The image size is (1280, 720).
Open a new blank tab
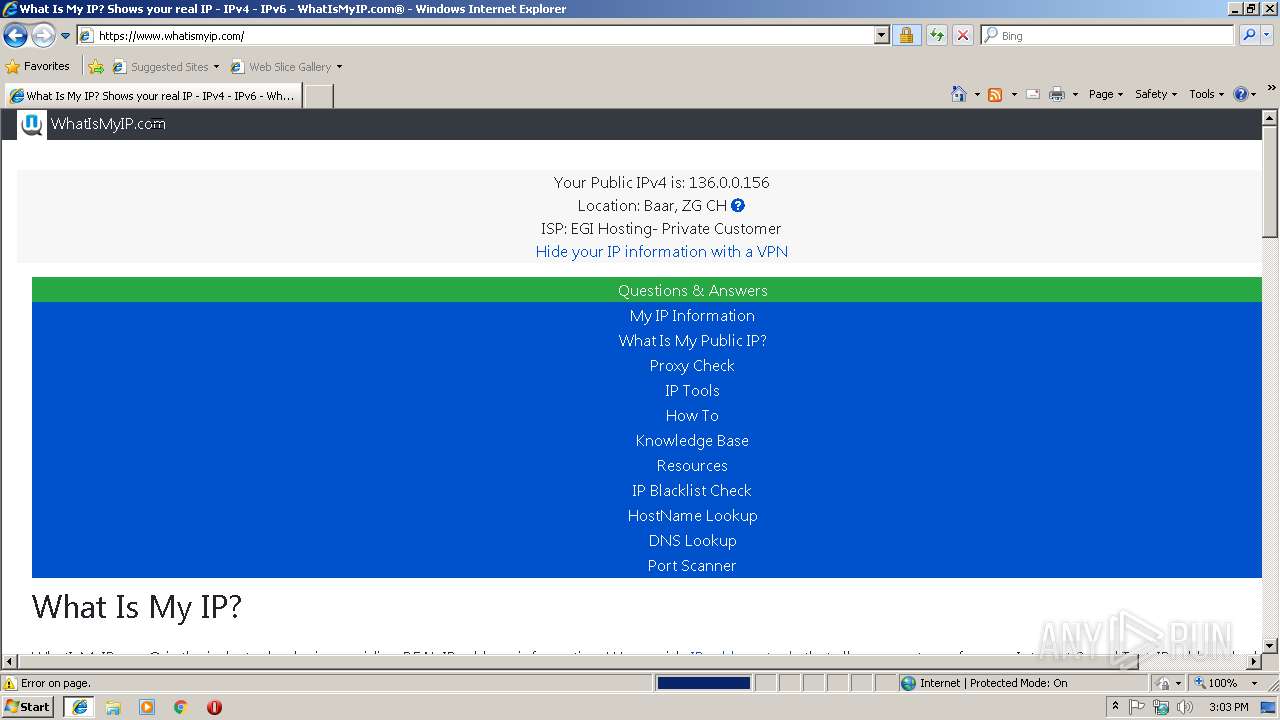pos(318,96)
